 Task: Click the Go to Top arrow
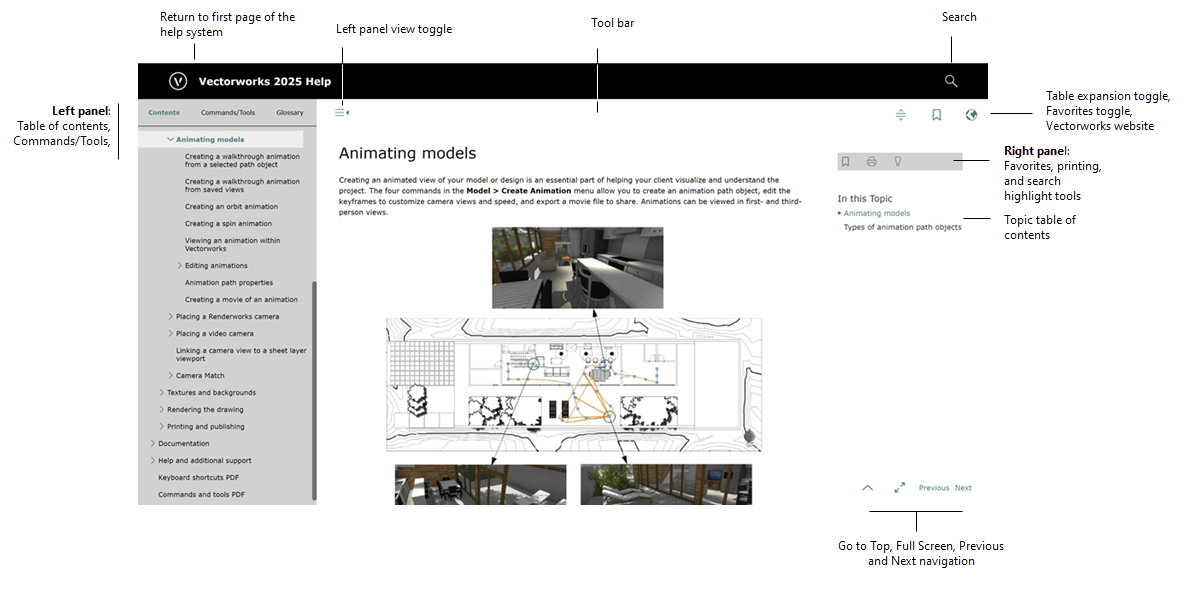(x=867, y=488)
